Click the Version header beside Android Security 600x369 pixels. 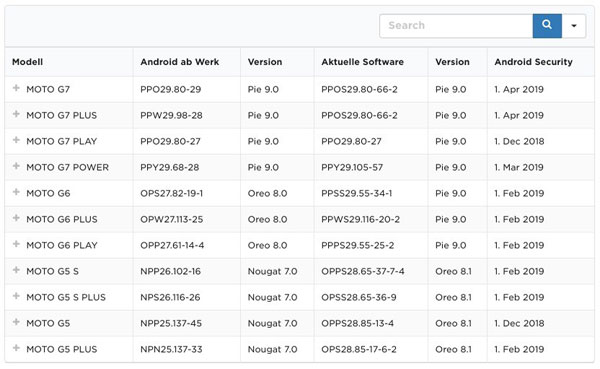(452, 62)
